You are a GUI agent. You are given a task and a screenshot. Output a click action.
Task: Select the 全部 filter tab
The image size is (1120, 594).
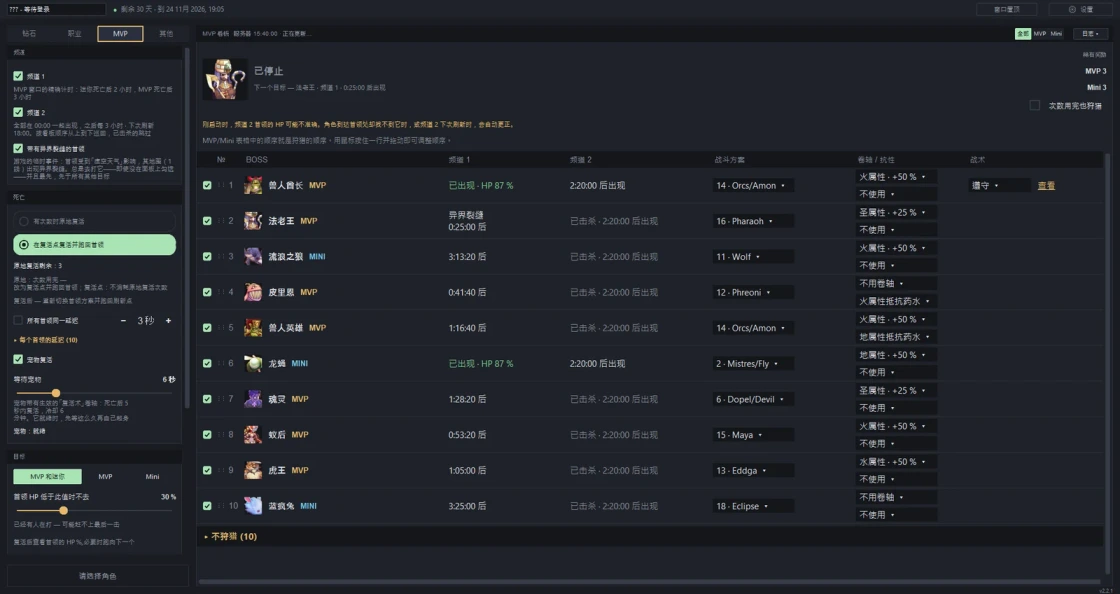(x=1023, y=34)
